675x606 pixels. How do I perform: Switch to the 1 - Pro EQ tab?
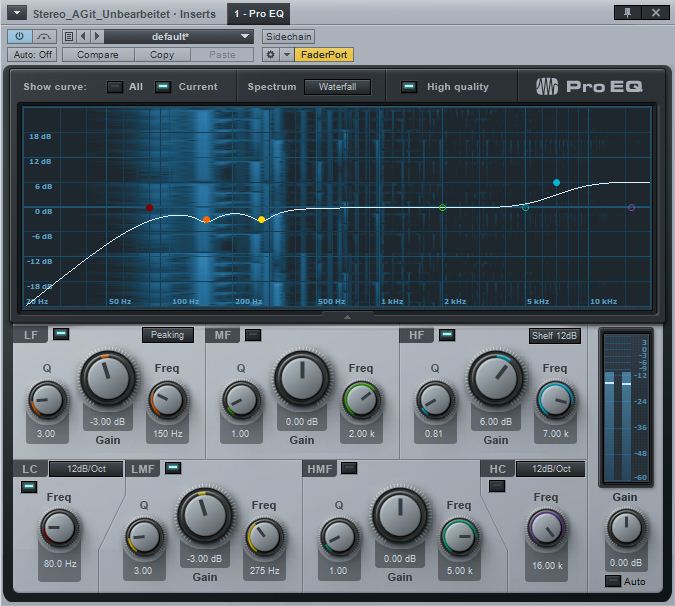click(x=259, y=14)
